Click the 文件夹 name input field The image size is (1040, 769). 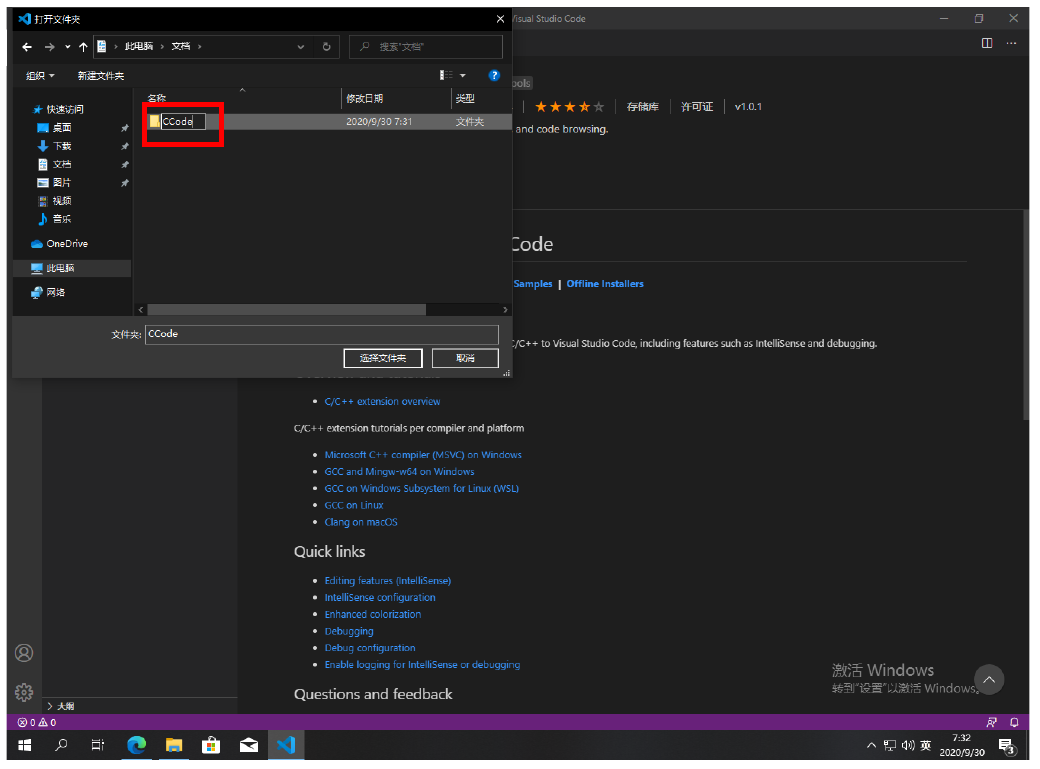point(321,334)
